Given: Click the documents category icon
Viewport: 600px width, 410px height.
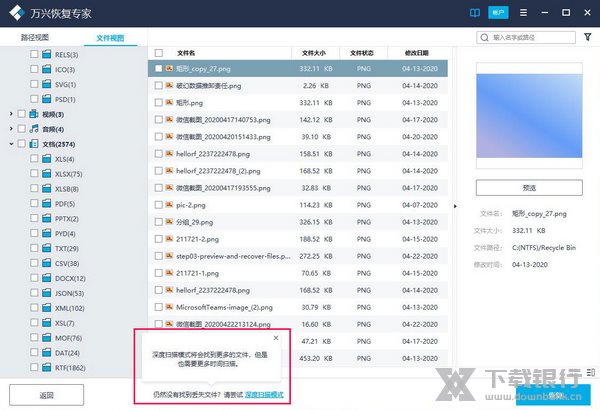Looking at the screenshot, I should [x=34, y=144].
